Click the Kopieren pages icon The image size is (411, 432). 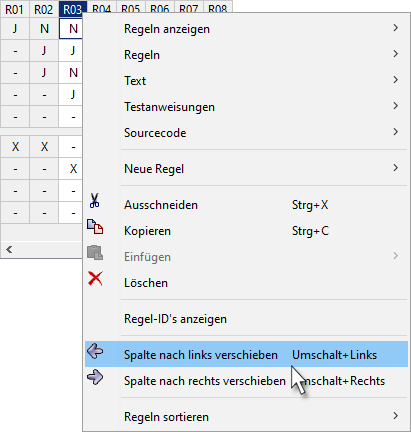[x=95, y=227]
